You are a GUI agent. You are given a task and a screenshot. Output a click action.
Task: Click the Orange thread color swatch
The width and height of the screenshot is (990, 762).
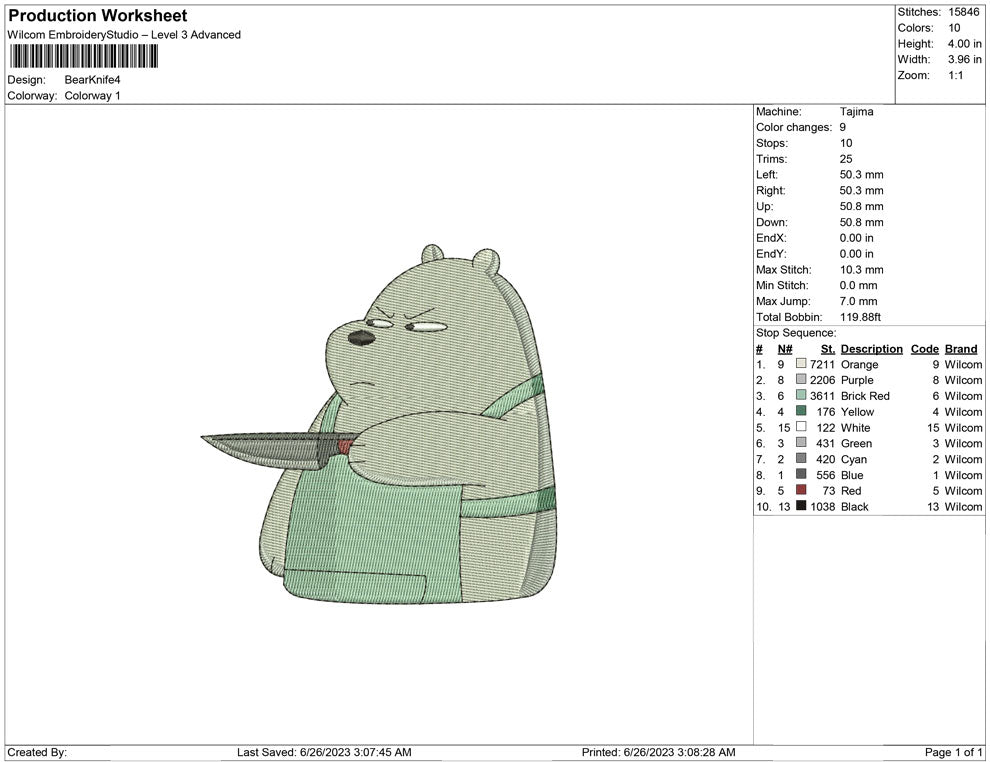pyautogui.click(x=801, y=364)
